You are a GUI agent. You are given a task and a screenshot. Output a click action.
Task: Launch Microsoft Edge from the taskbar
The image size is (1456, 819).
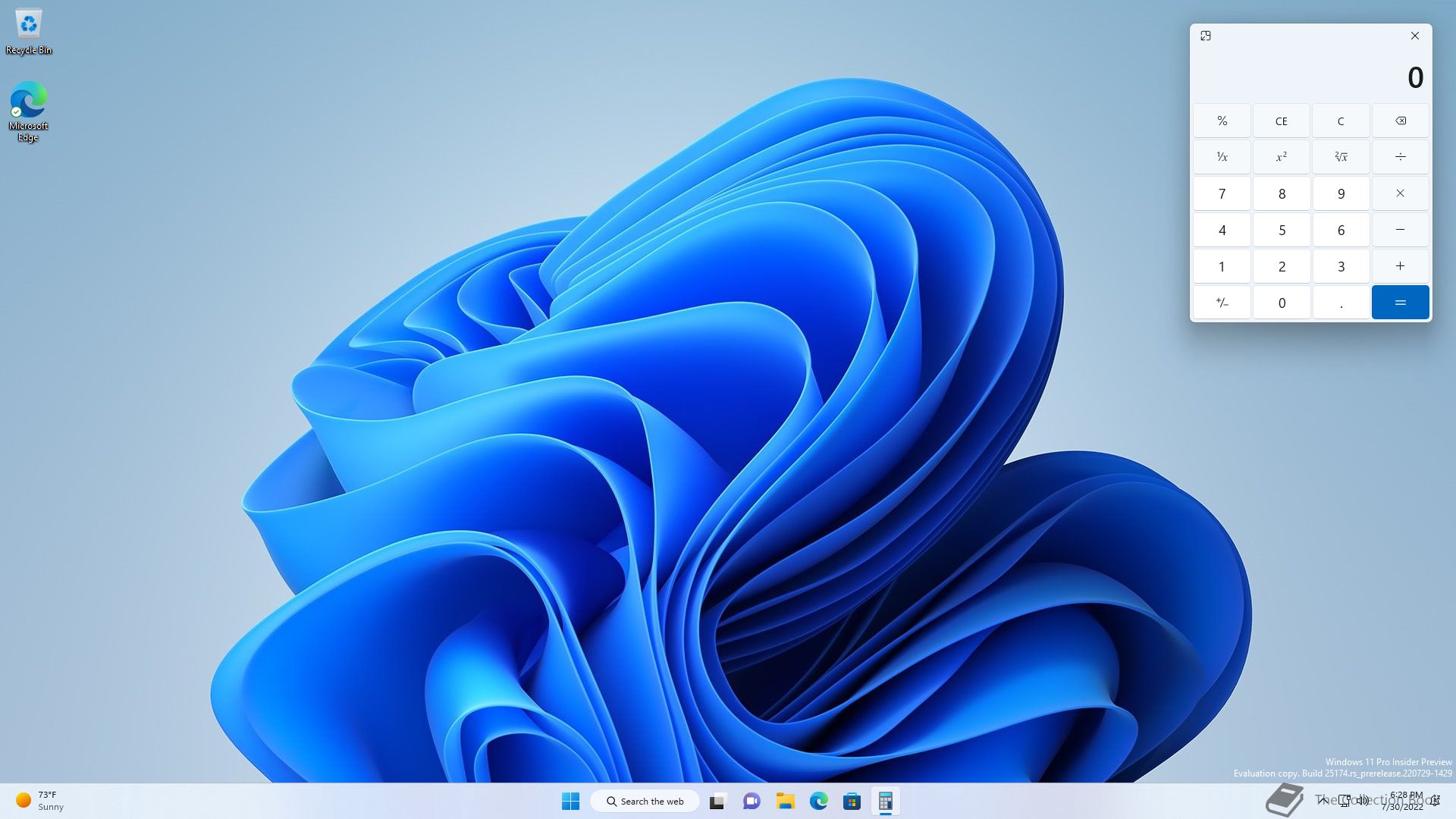pyautogui.click(x=818, y=801)
